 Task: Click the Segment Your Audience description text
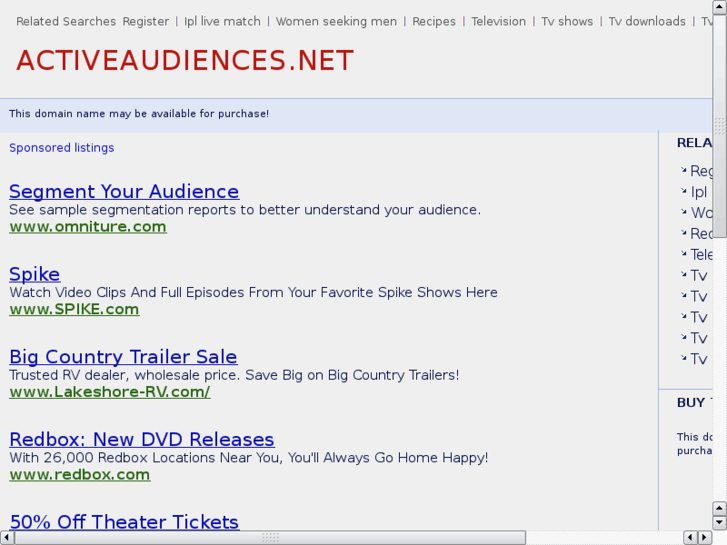tap(245, 210)
